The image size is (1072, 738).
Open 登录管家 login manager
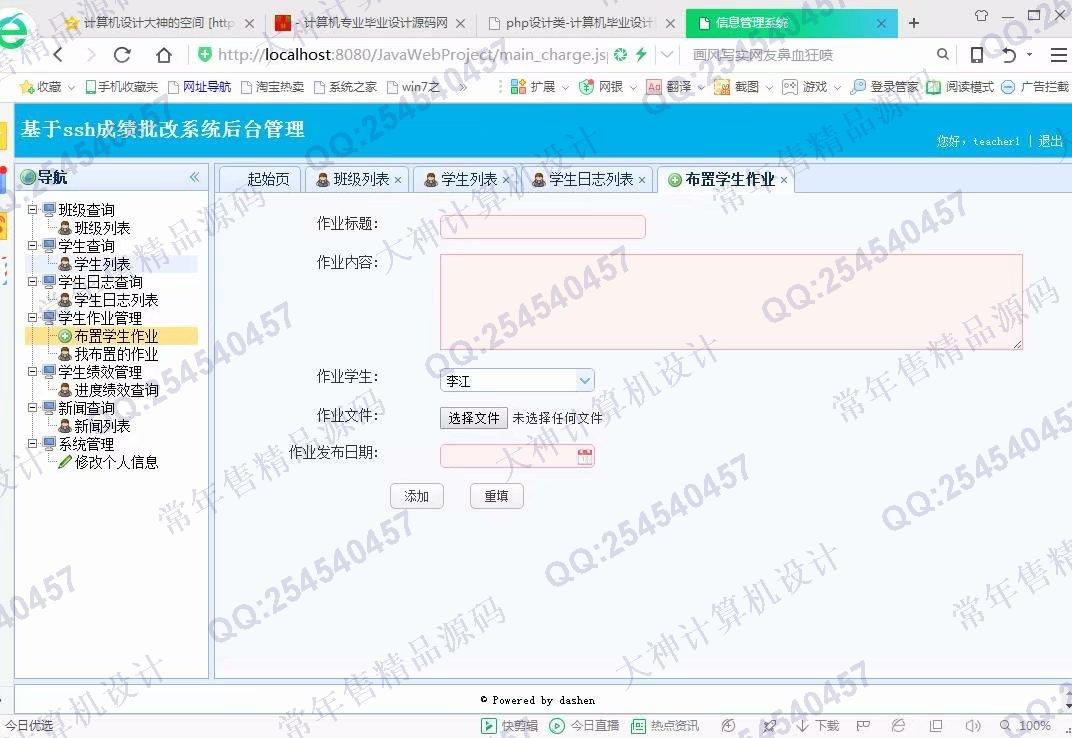(884, 87)
